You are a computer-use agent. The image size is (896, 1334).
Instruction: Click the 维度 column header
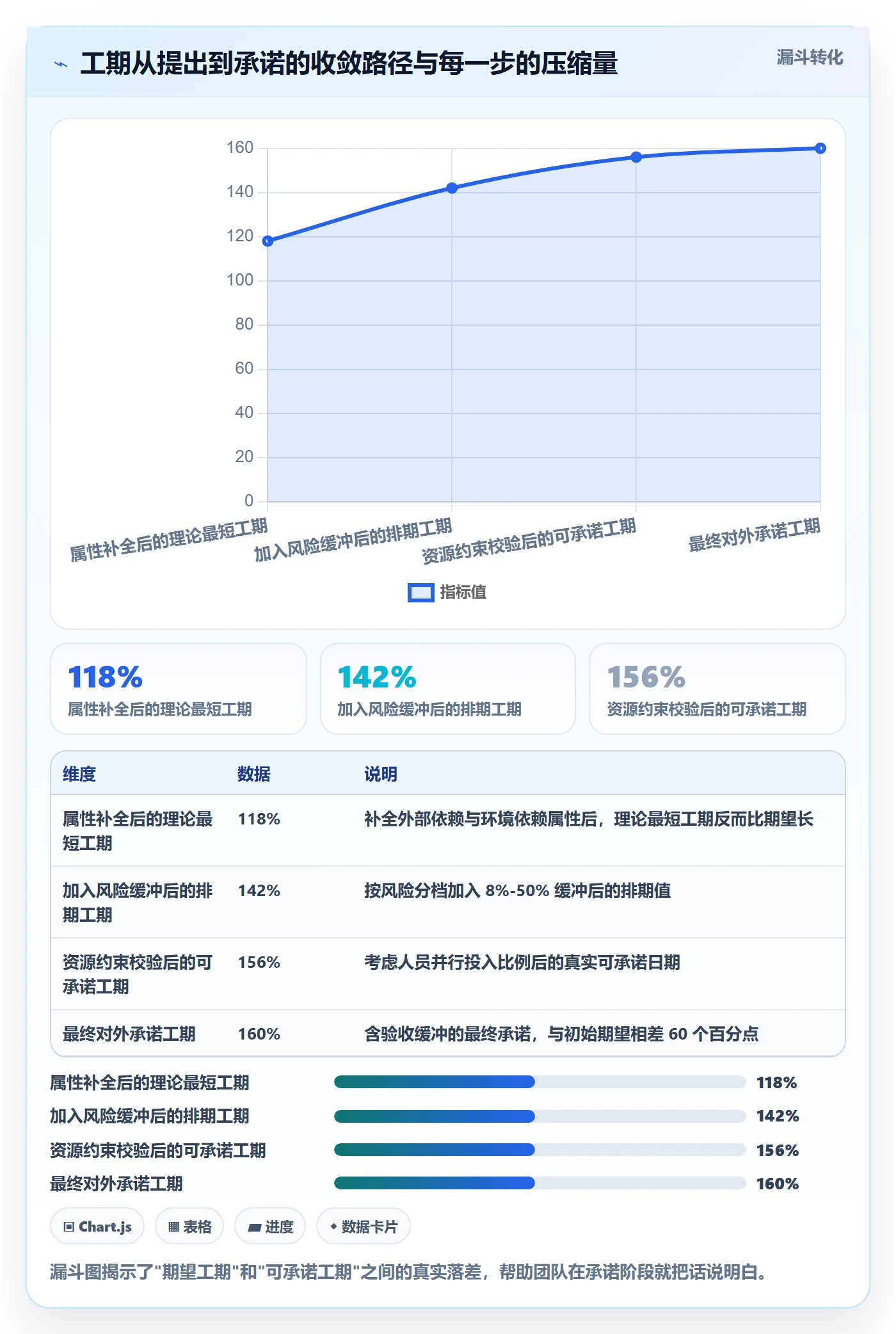(79, 774)
